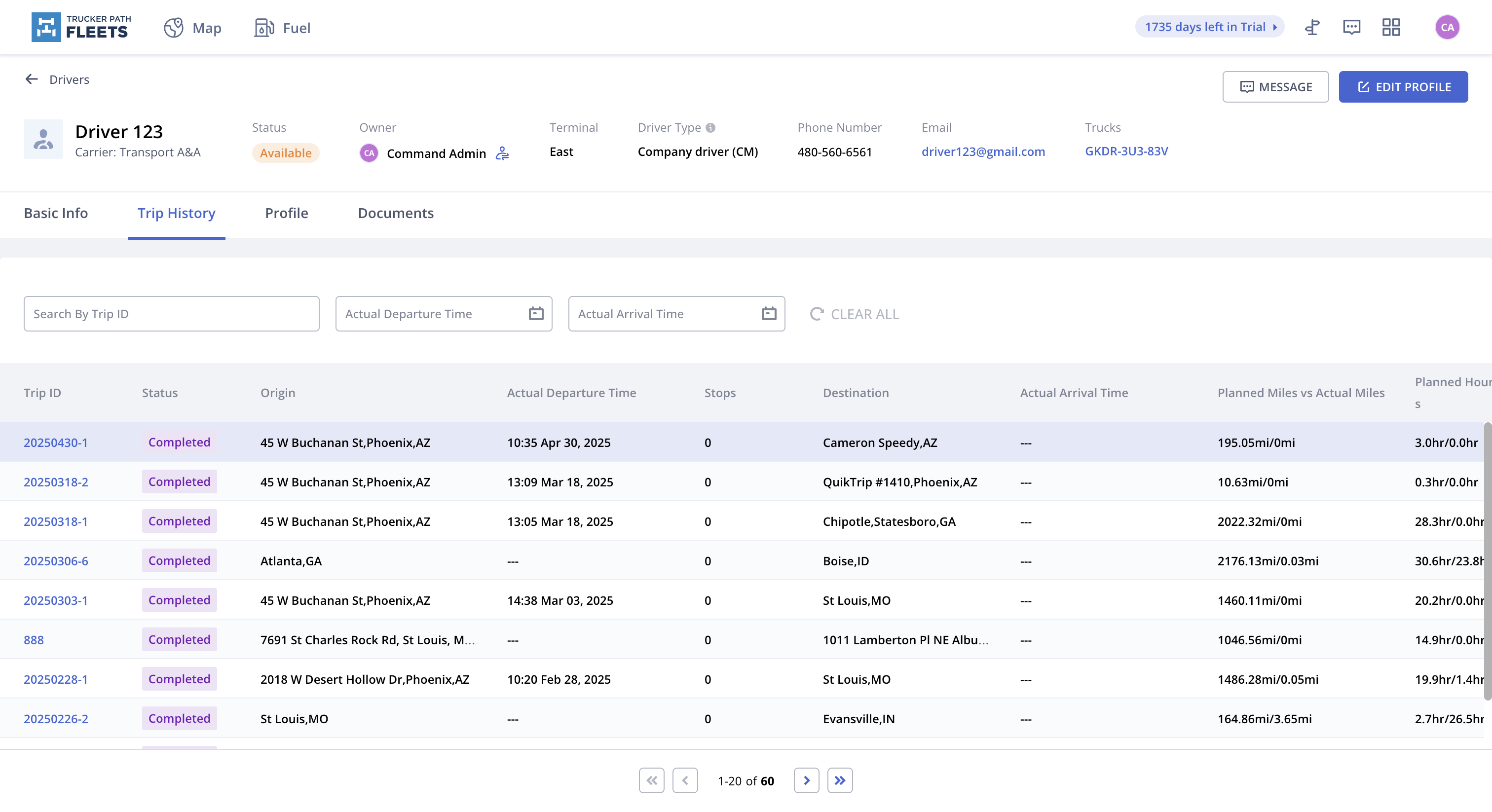Click the Driver Type info icon

point(710,127)
